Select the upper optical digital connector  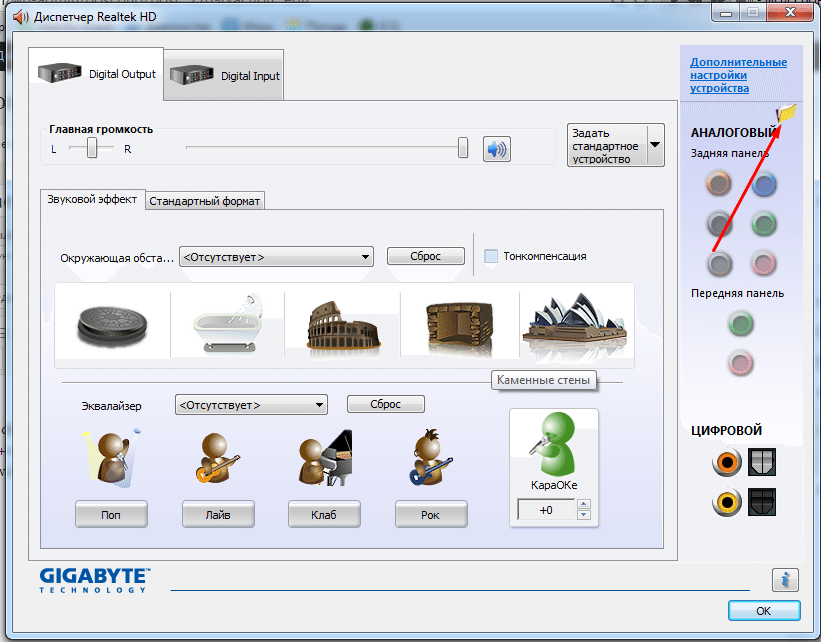point(762,461)
